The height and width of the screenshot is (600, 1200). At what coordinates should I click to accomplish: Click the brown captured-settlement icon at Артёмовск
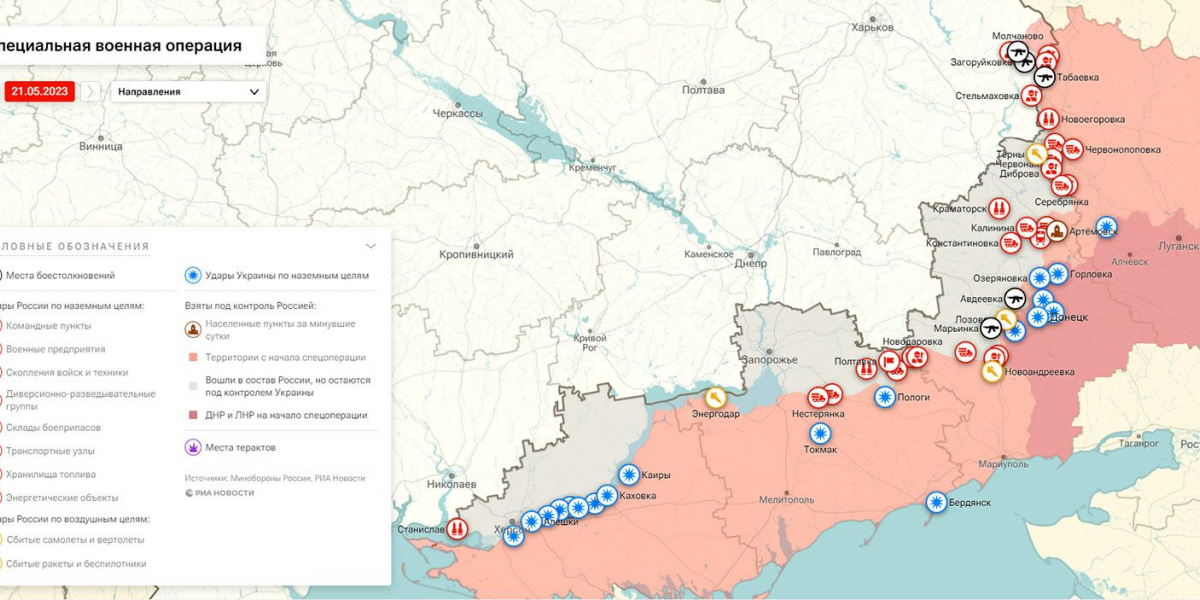pyautogui.click(x=1057, y=234)
